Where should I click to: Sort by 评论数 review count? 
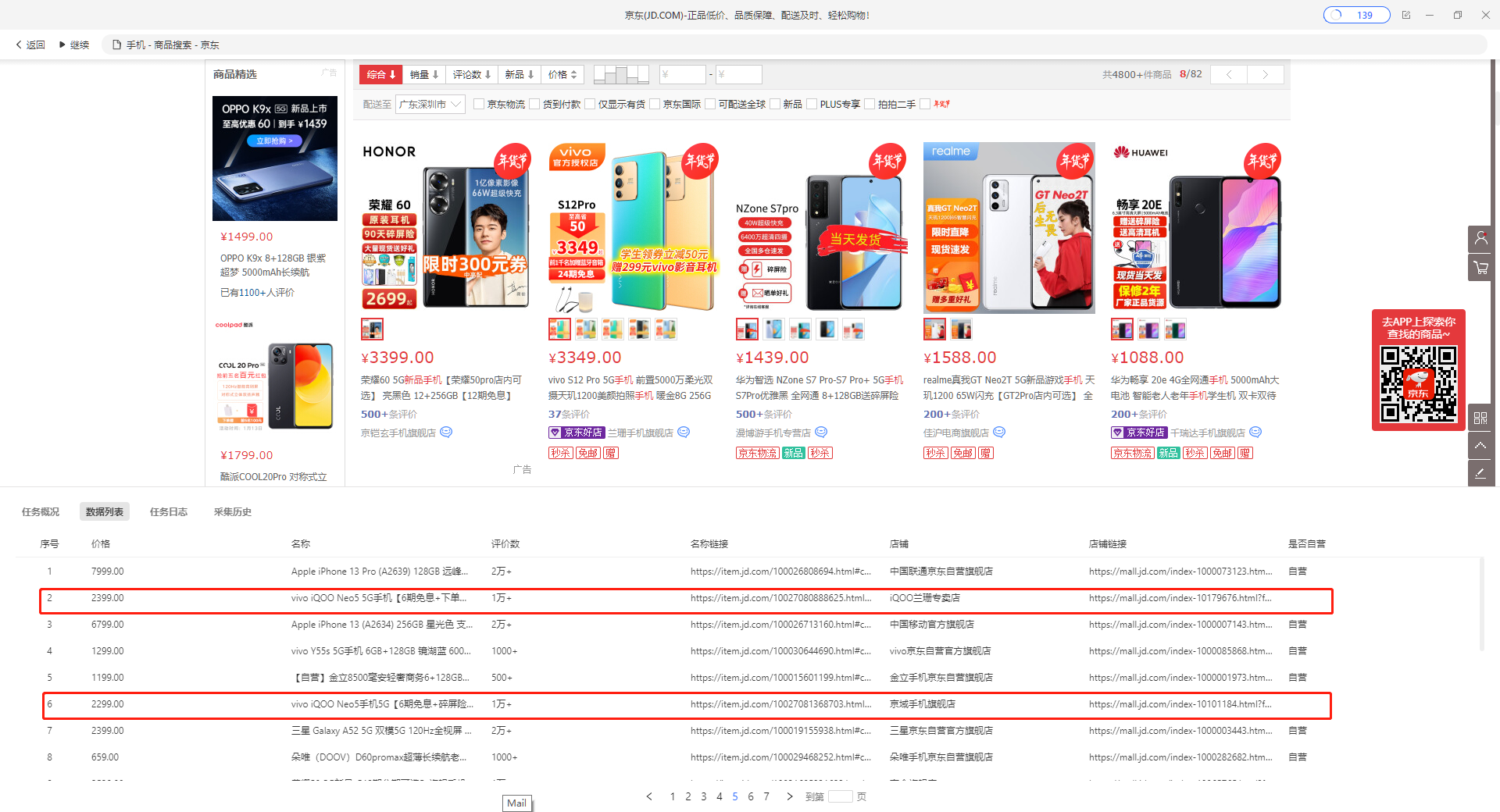coord(472,75)
